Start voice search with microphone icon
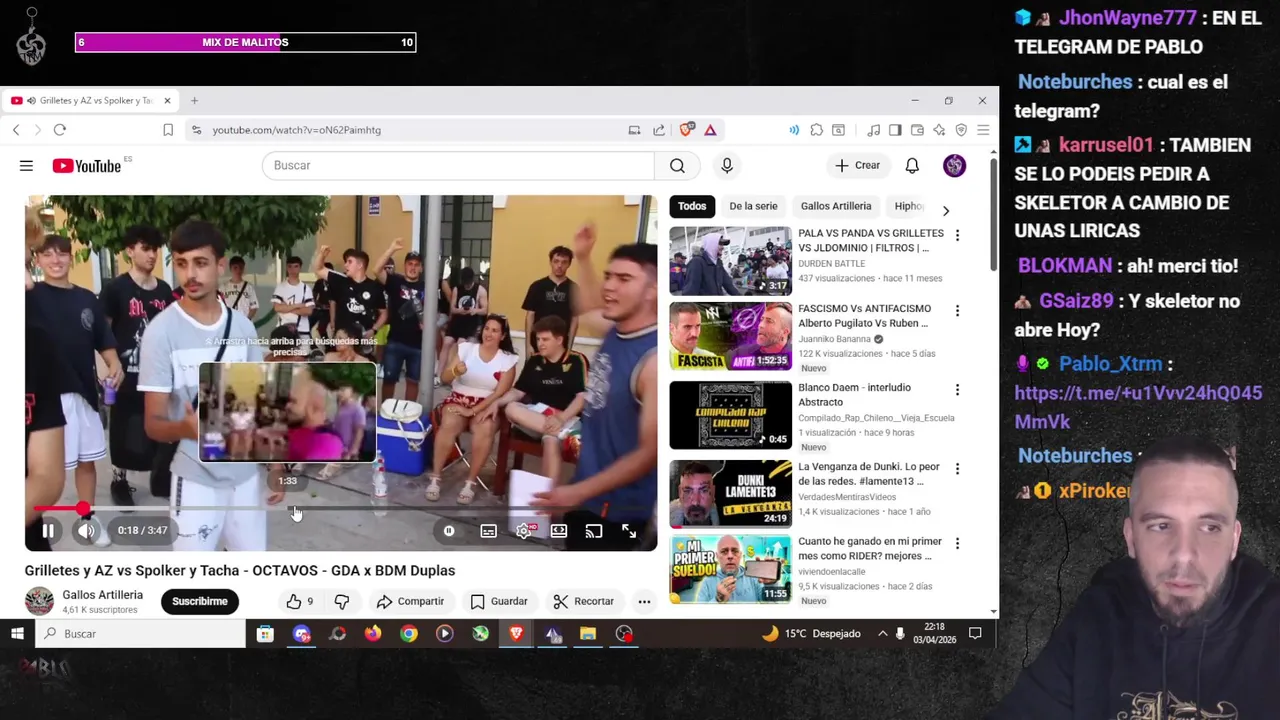The image size is (1280, 720). tap(727, 166)
